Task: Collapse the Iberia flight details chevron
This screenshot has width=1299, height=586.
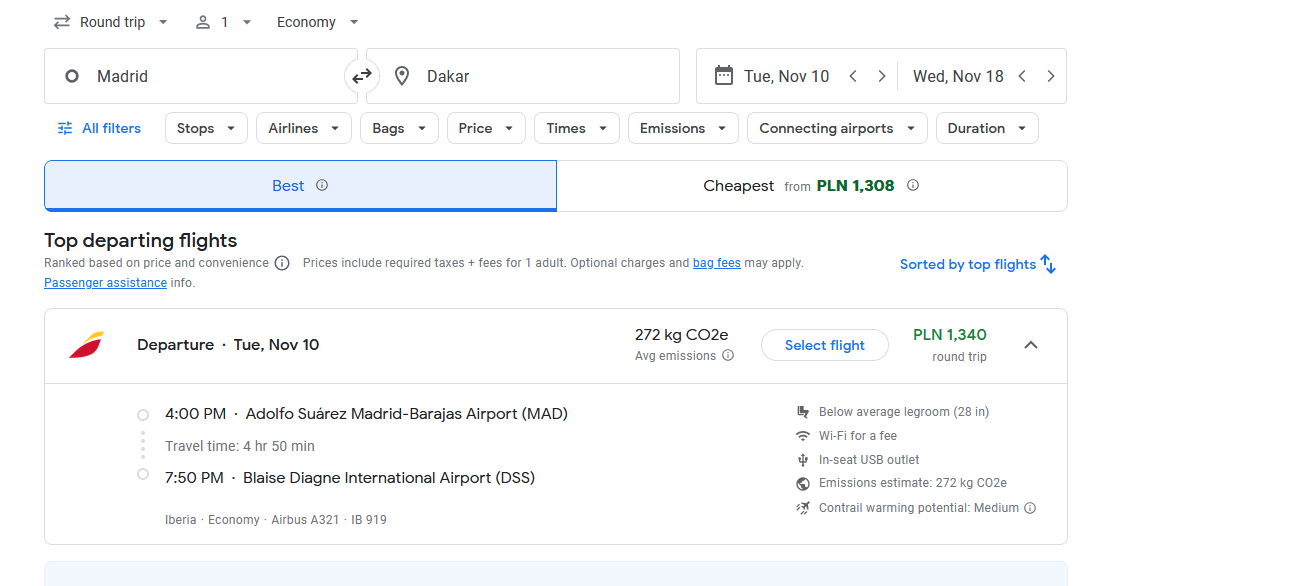Action: 1031,345
